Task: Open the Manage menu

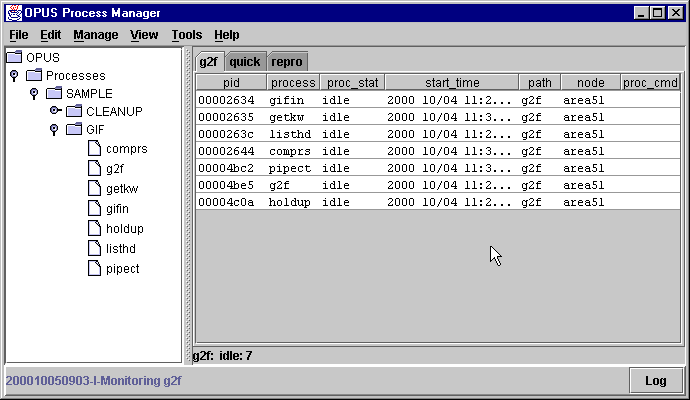Action: pos(95,35)
